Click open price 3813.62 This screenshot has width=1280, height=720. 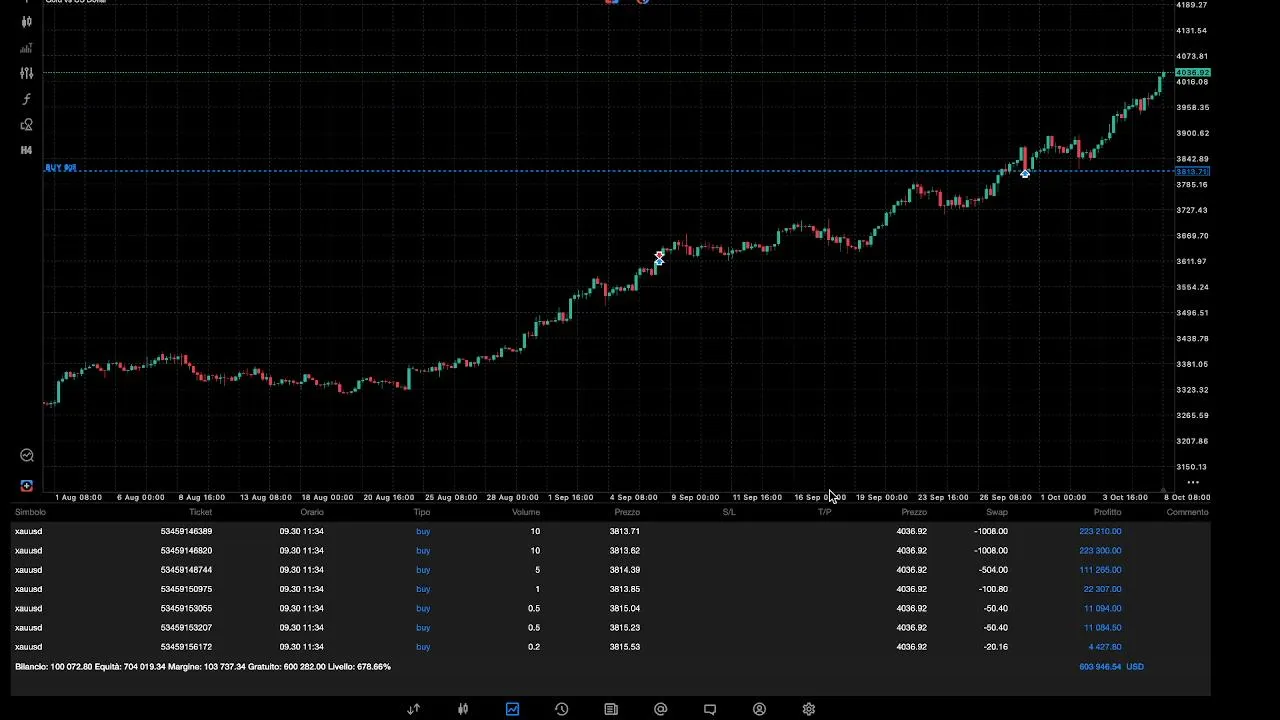coord(625,550)
